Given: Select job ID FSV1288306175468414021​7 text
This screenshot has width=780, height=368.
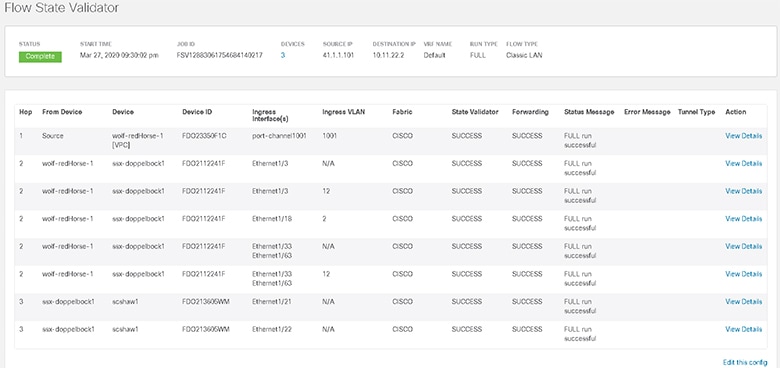Looking at the screenshot, I should click(219, 56).
